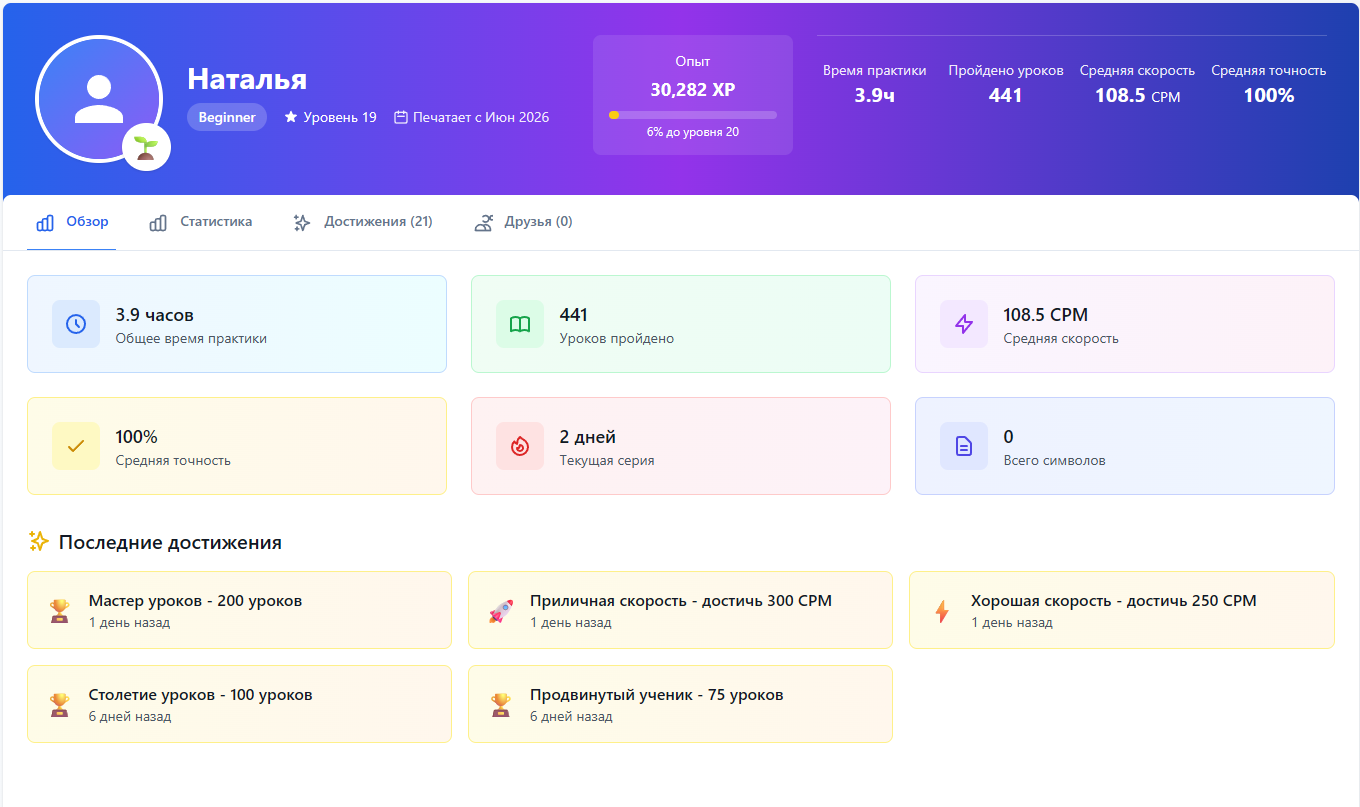
Task: Click the Beginner badge
Action: click(x=227, y=117)
